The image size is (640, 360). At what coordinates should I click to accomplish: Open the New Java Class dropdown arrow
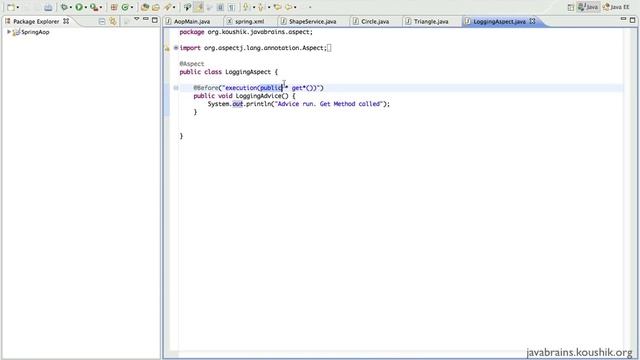[x=132, y=7]
